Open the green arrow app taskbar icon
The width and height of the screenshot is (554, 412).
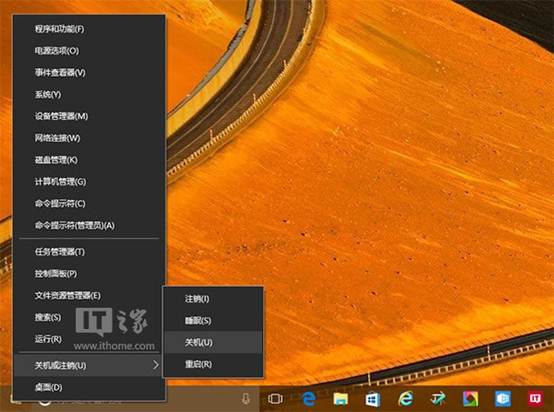point(438,399)
